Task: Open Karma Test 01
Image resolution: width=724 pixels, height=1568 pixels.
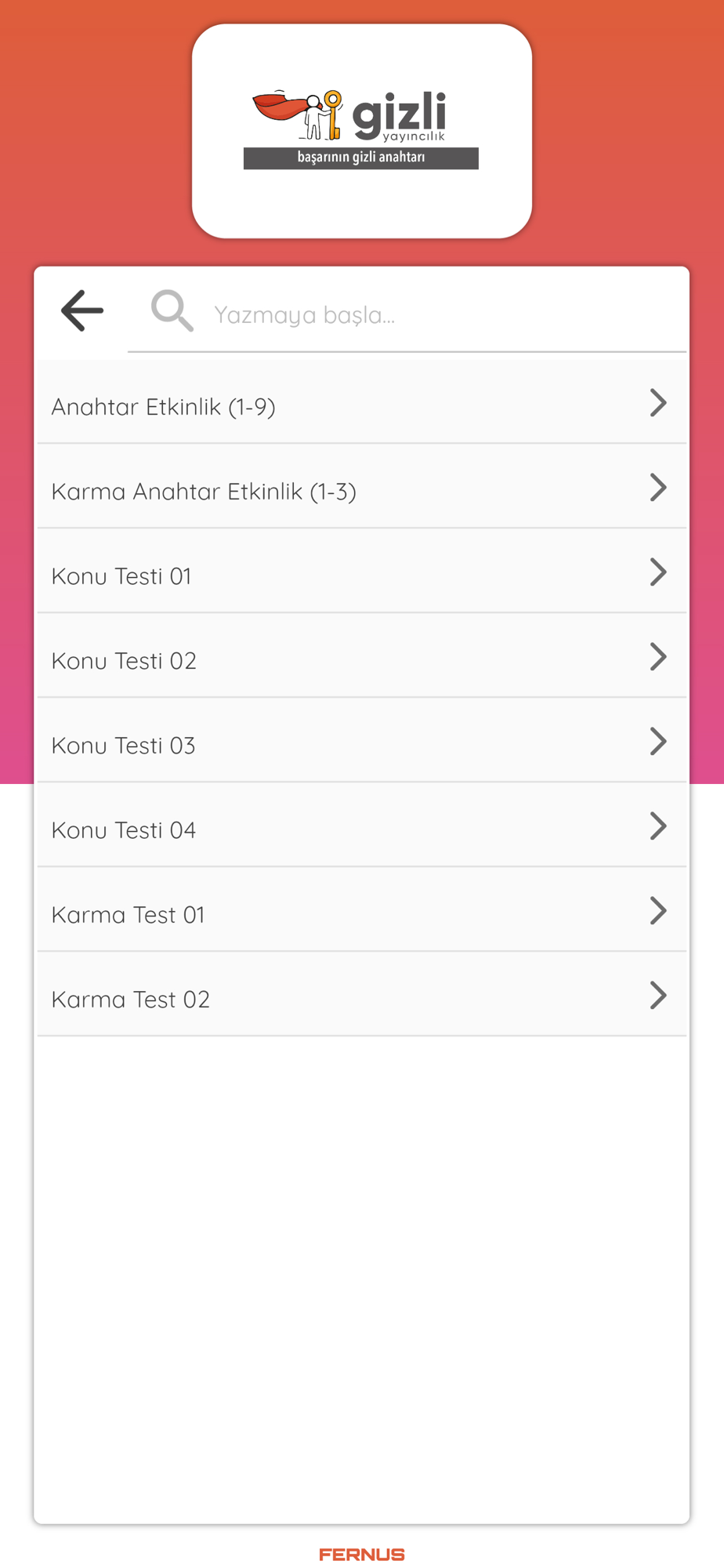Action: point(362,910)
